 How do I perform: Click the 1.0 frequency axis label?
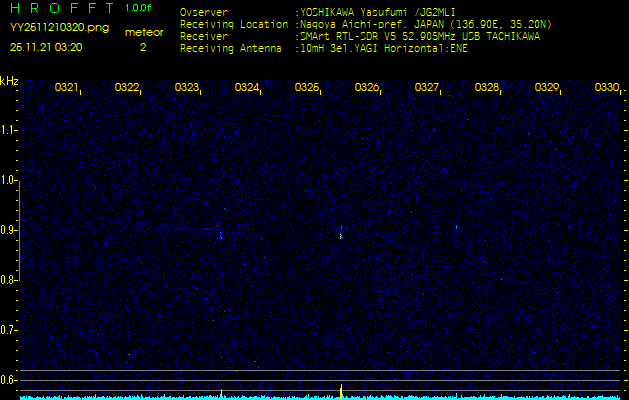[x=9, y=180]
